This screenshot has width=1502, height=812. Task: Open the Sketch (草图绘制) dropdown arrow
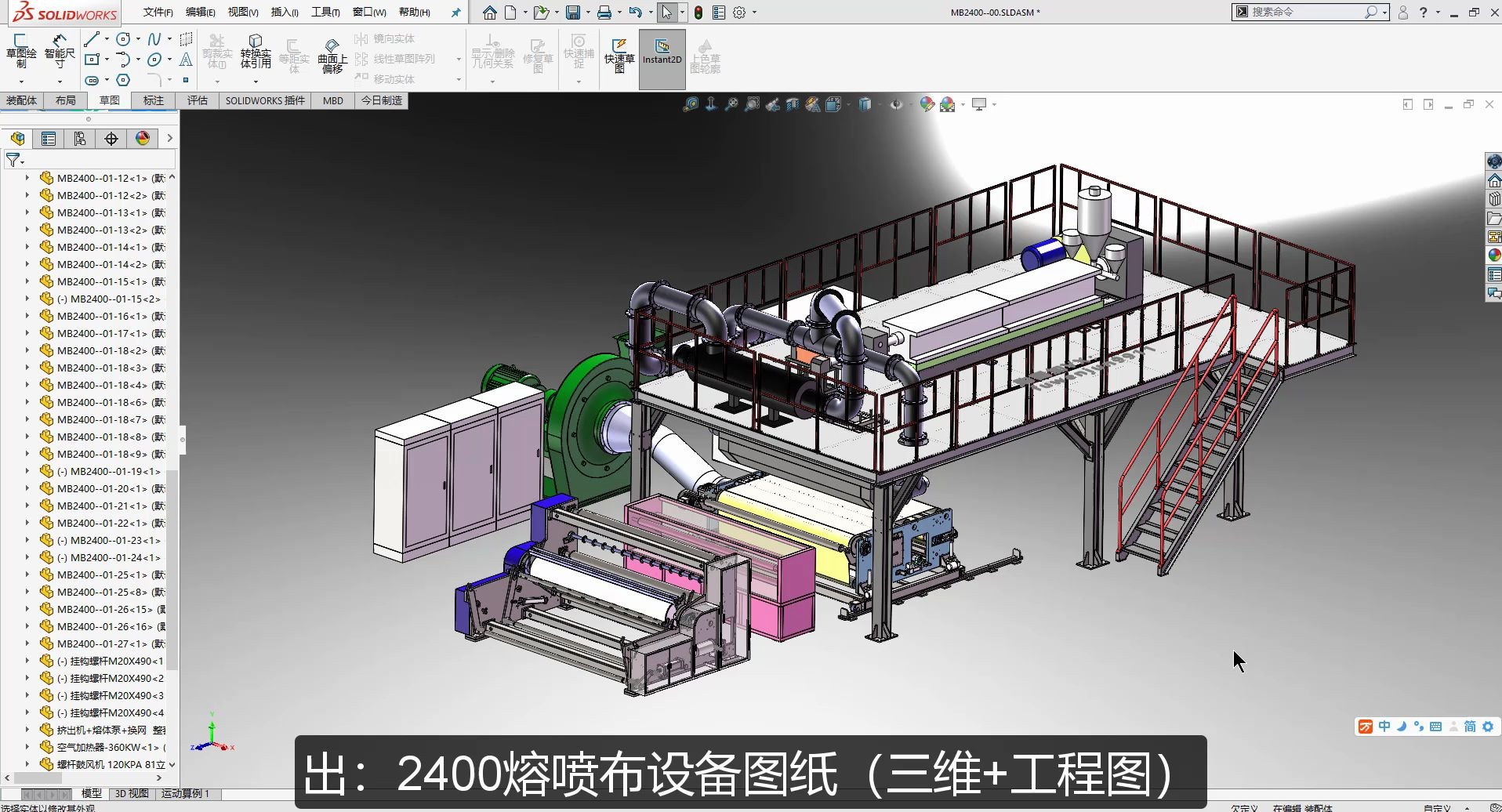(21, 82)
